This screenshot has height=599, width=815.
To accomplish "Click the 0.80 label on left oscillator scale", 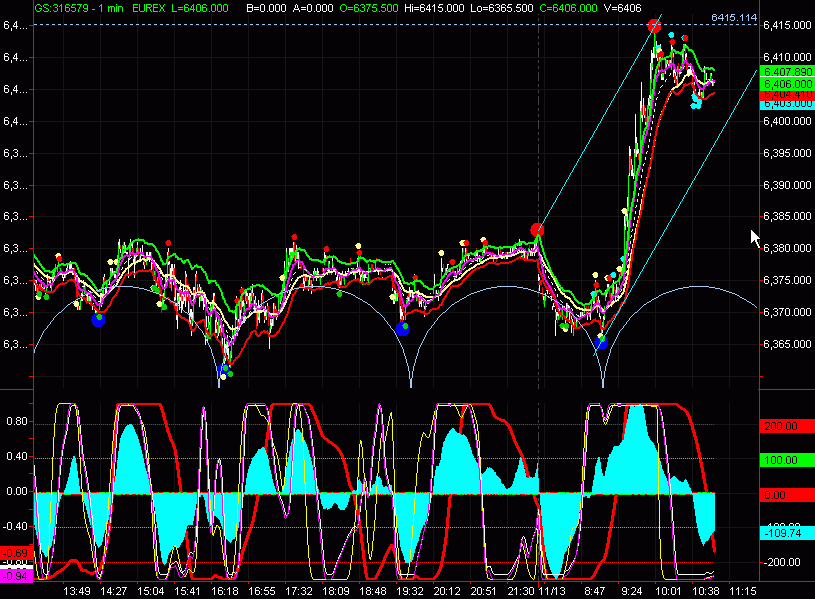I will click(x=17, y=422).
